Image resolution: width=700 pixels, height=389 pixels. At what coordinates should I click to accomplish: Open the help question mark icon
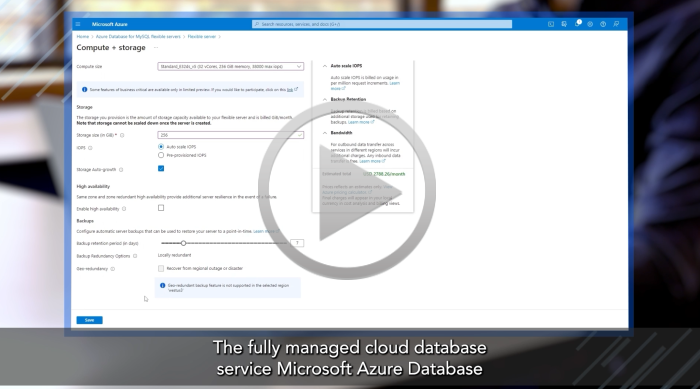[603, 24]
